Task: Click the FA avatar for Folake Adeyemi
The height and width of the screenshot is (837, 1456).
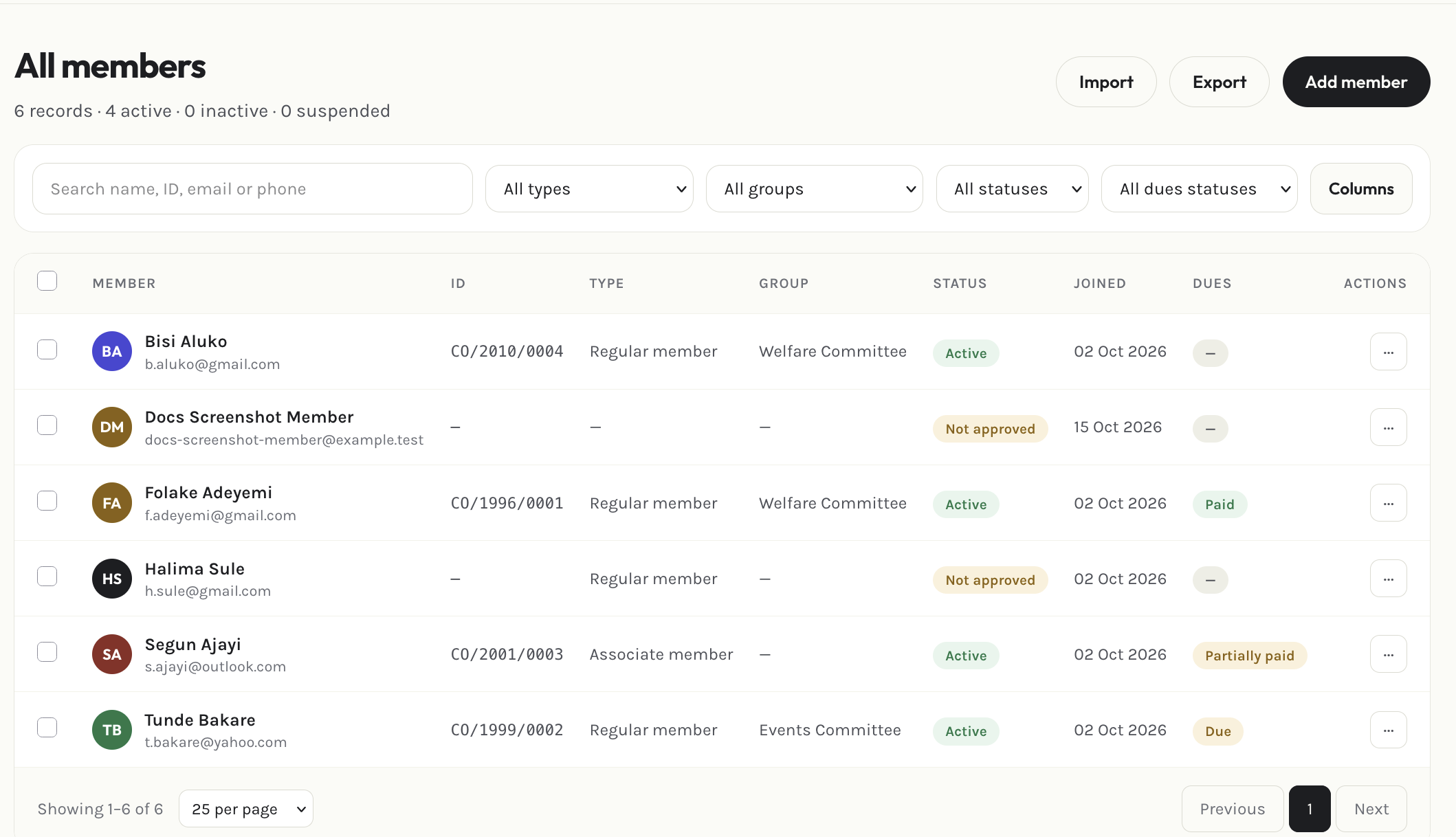Action: click(112, 503)
